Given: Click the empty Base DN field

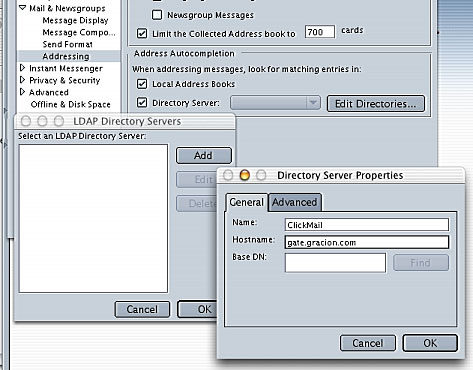Looking at the screenshot, I should (x=335, y=263).
